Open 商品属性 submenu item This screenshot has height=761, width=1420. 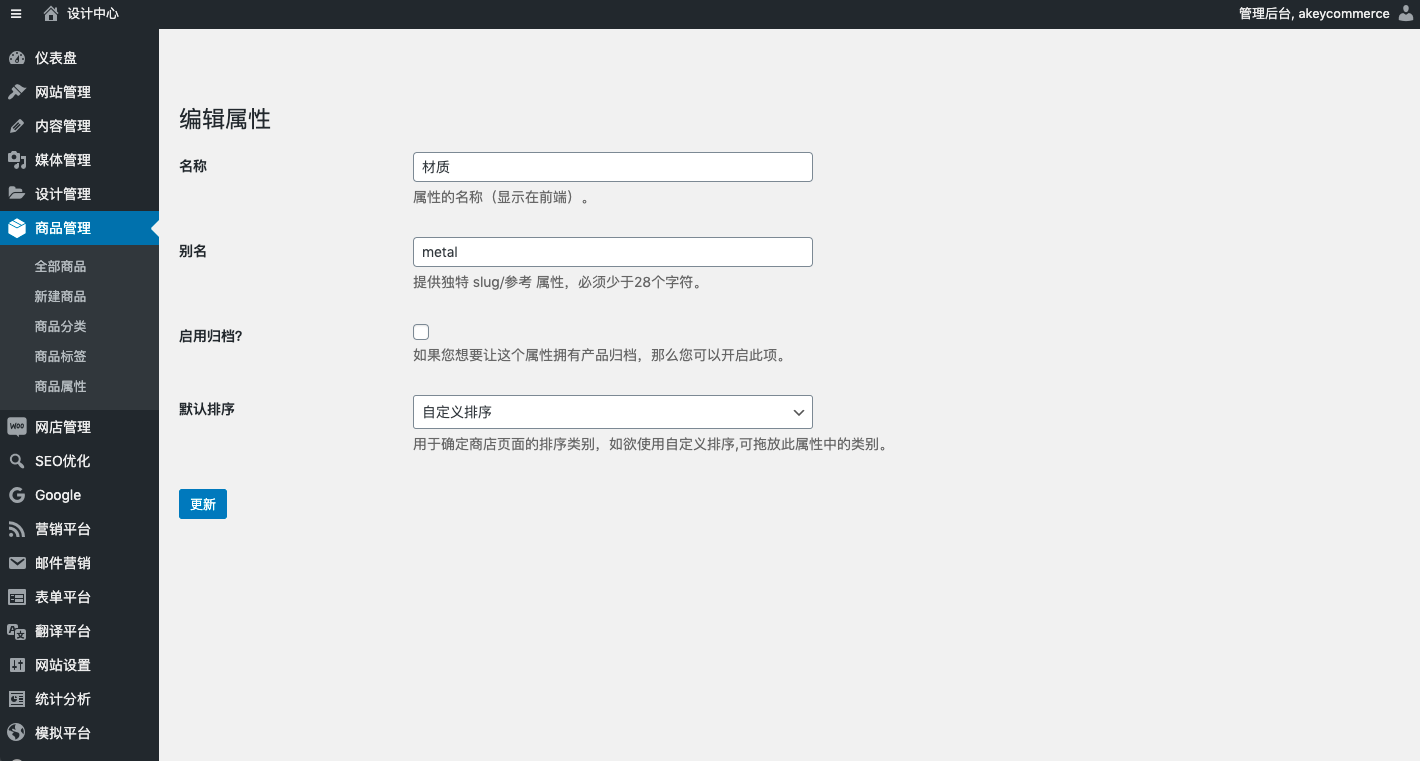click(60, 387)
